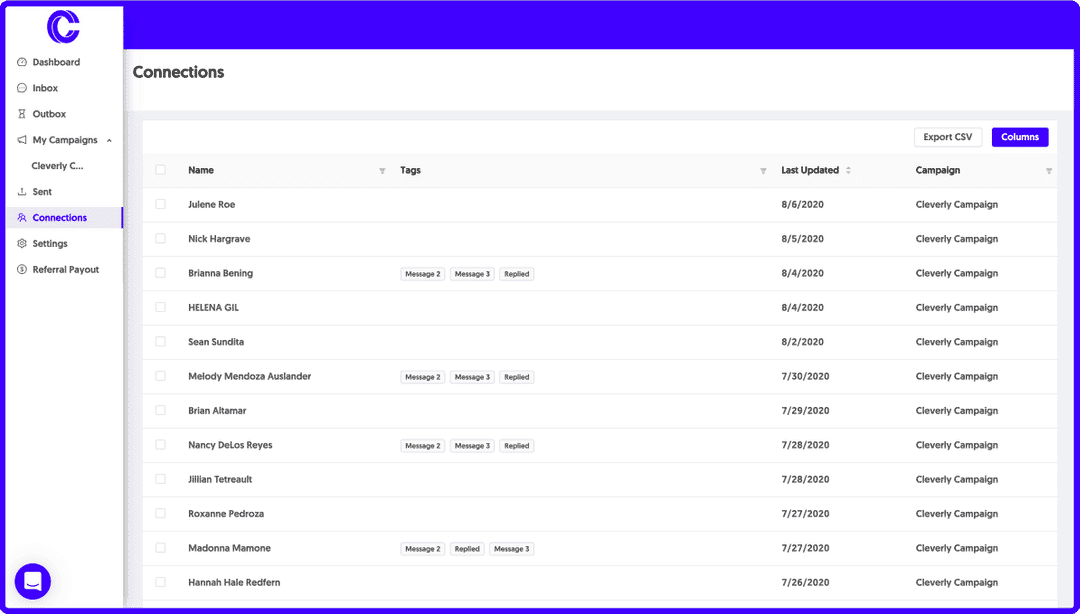This screenshot has width=1080, height=614.
Task: Click the Cleverly logo icon
Action: (63, 27)
